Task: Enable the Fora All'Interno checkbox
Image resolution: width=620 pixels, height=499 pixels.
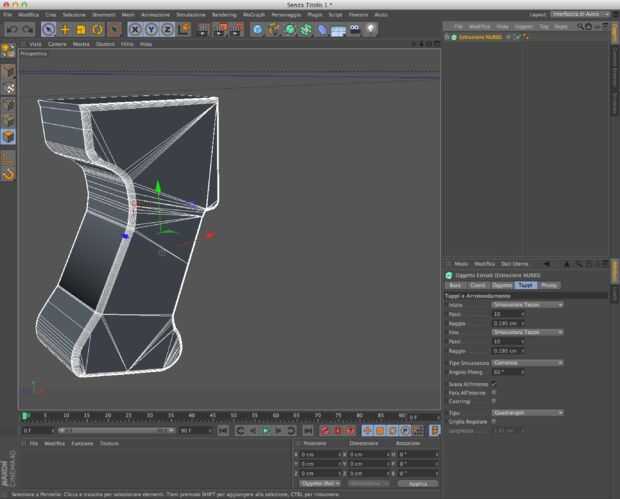Action: pos(494,392)
